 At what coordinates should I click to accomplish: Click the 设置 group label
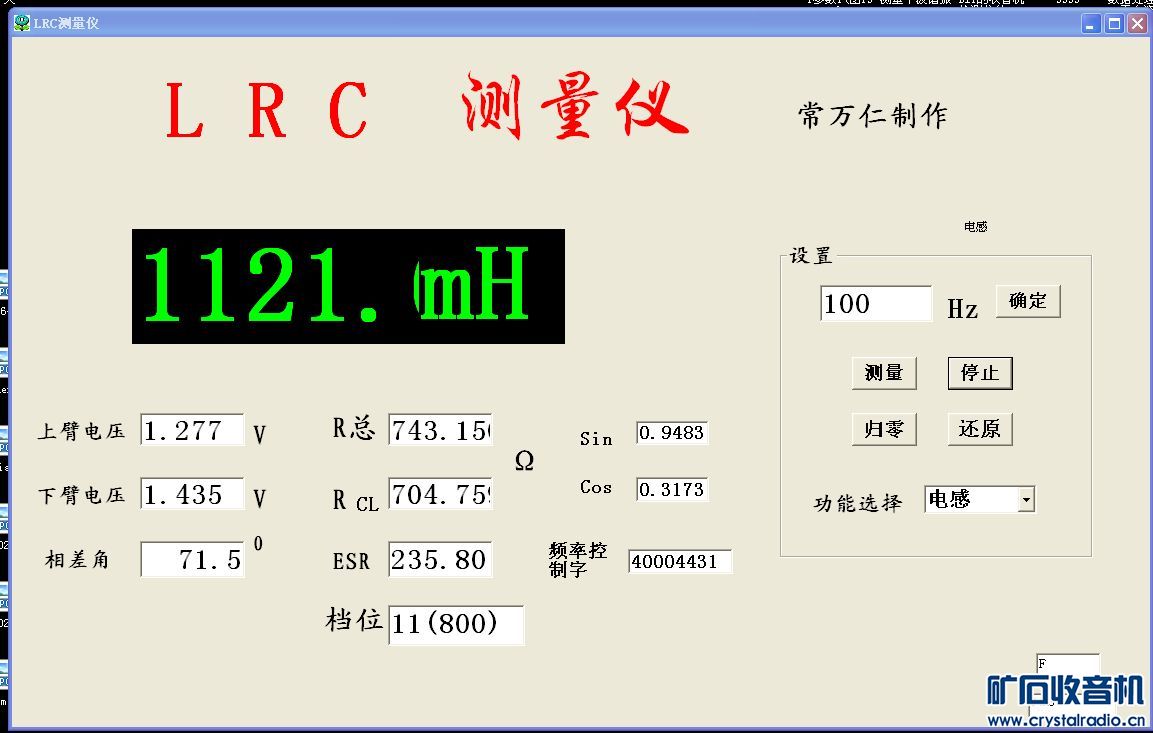click(x=810, y=256)
